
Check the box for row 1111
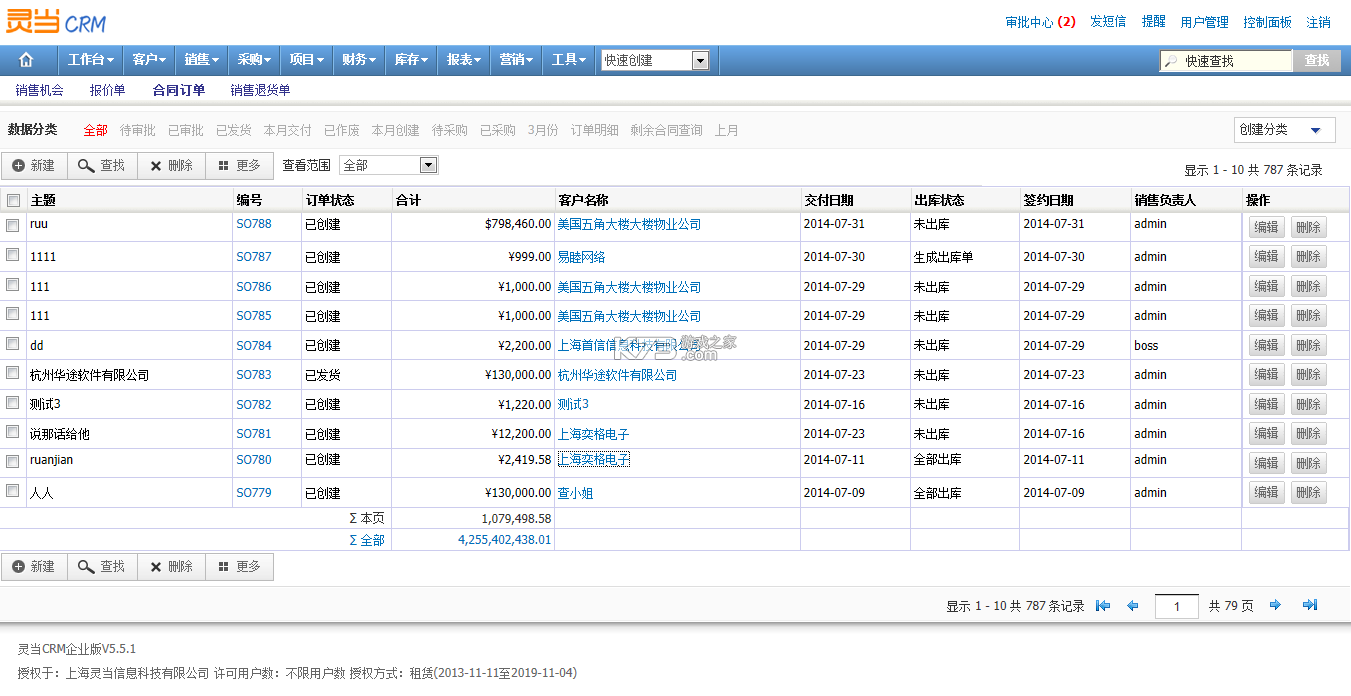pyautogui.click(x=13, y=255)
